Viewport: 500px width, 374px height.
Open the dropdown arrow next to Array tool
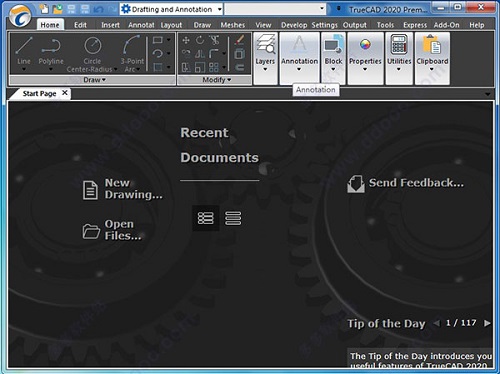pos(224,67)
